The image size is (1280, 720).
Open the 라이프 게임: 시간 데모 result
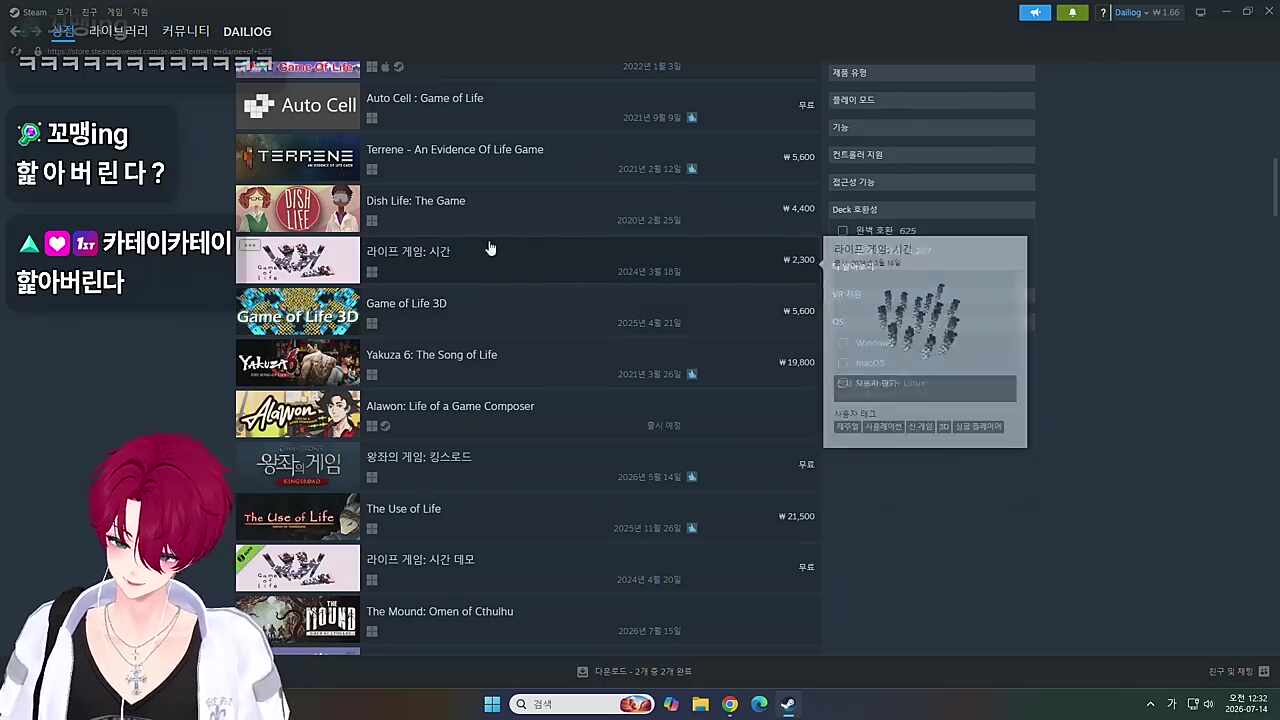[x=528, y=568]
